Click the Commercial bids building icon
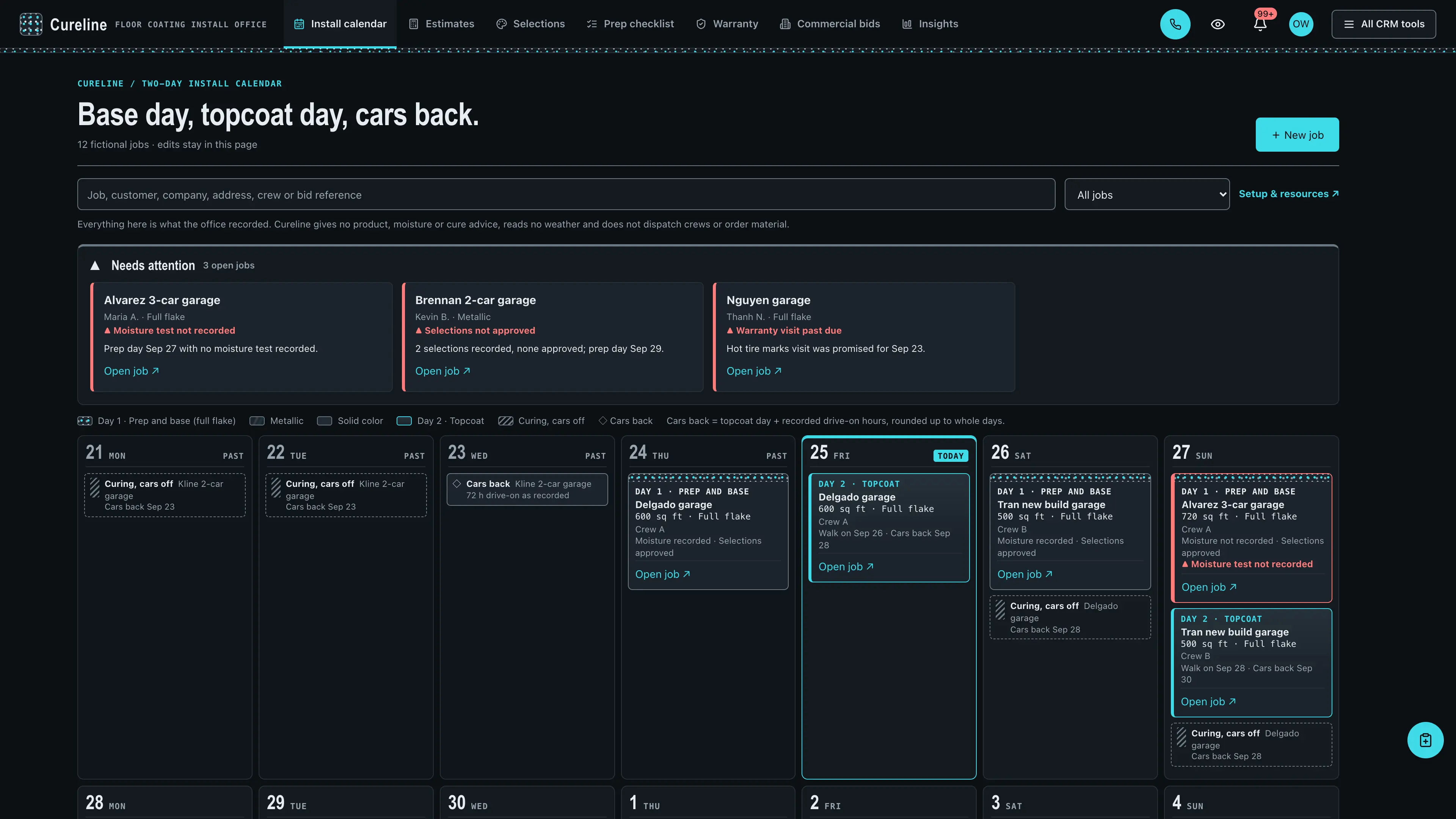This screenshot has width=1456, height=819. point(784,24)
